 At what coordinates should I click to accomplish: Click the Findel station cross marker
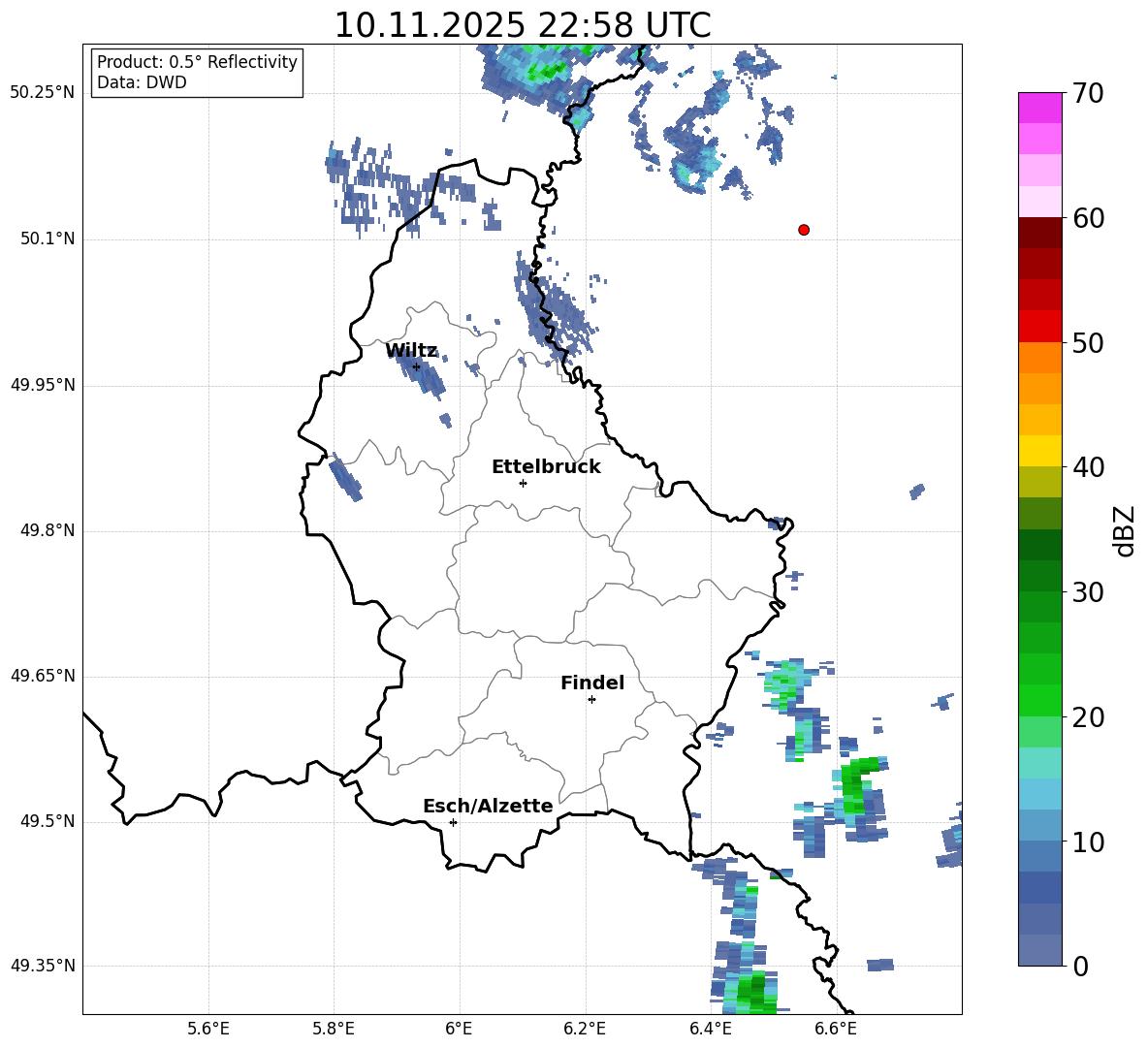(591, 700)
